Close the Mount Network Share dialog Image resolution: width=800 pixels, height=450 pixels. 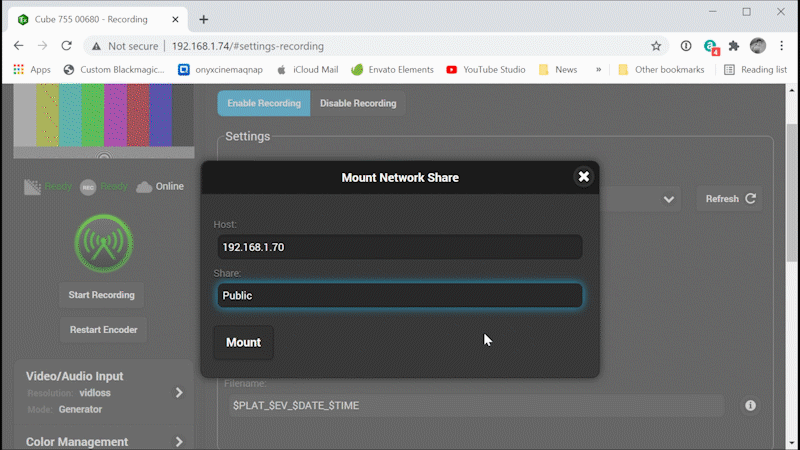pos(583,177)
